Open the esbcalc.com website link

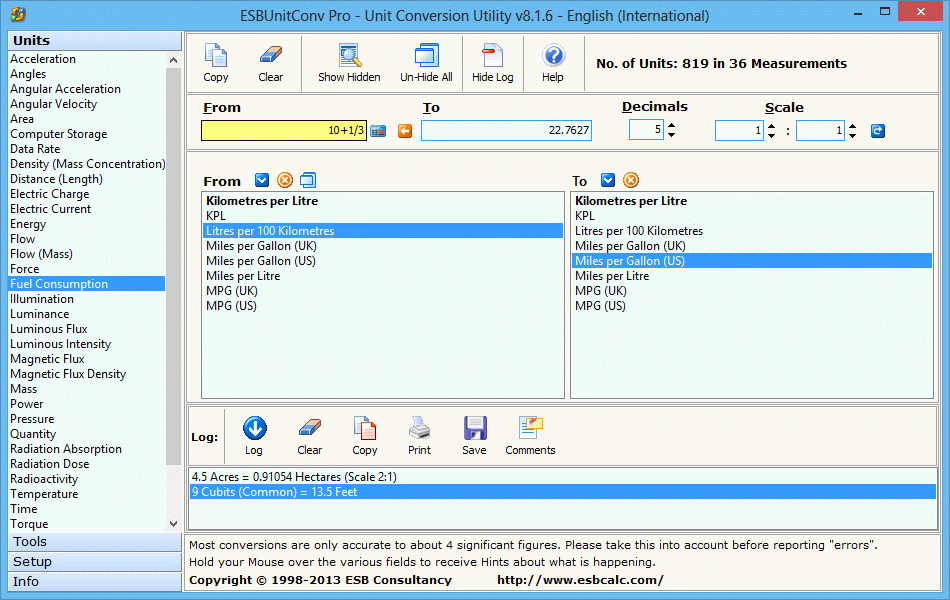coord(580,580)
